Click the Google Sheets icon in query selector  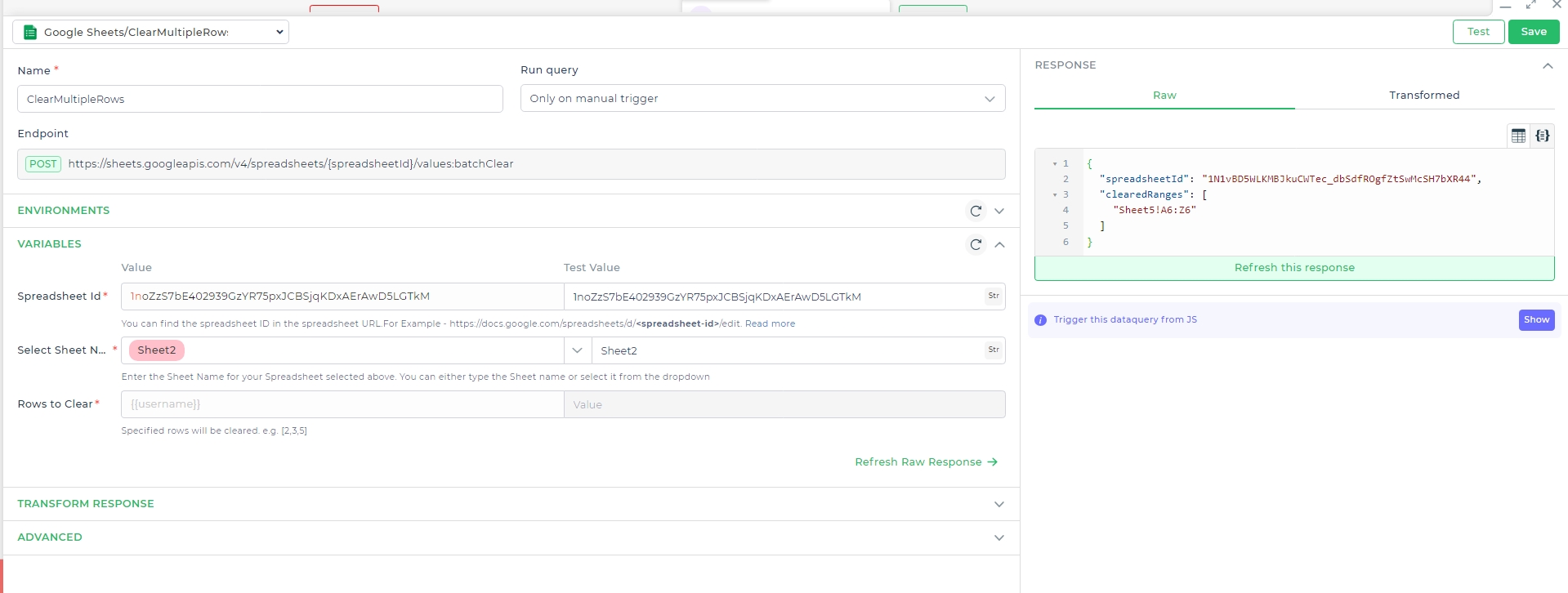pyautogui.click(x=30, y=32)
